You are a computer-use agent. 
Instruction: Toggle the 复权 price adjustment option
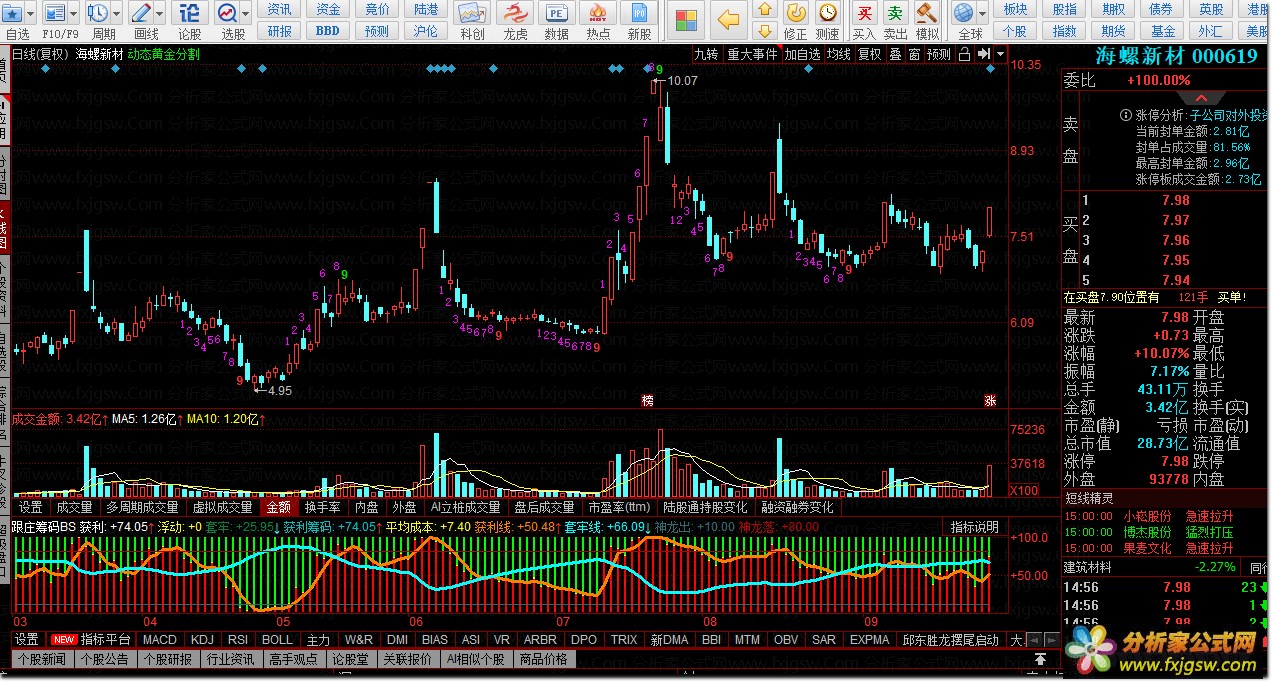pos(870,54)
